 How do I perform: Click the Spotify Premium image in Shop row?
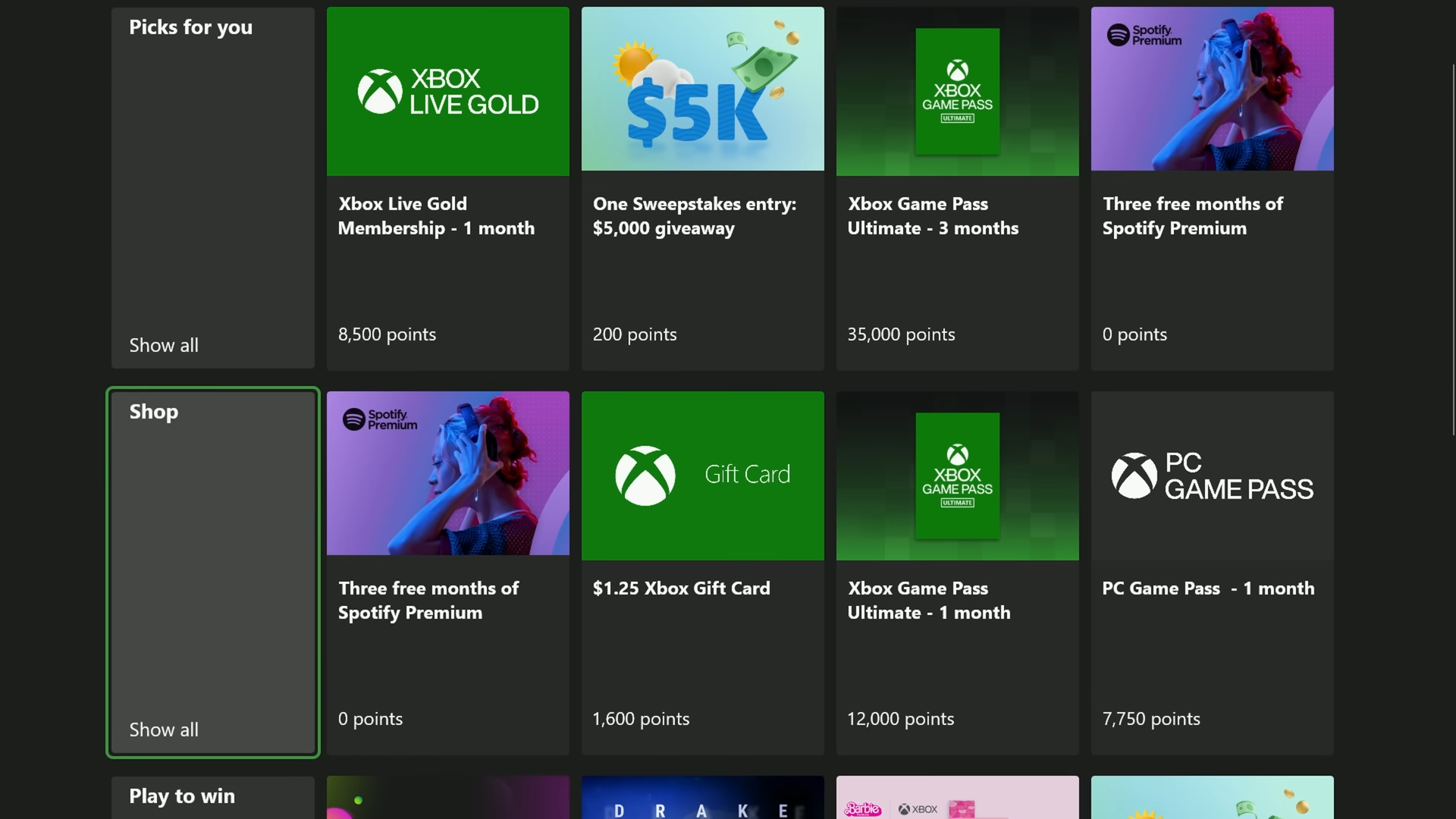[447, 473]
